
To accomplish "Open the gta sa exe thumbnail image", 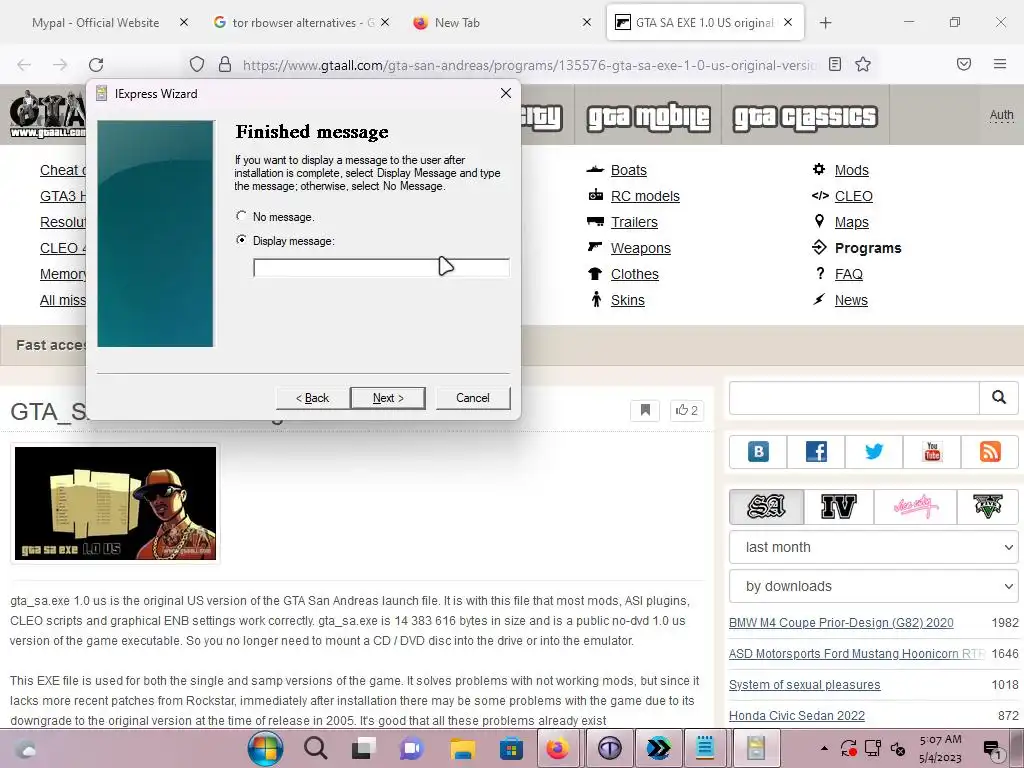I will (116, 504).
